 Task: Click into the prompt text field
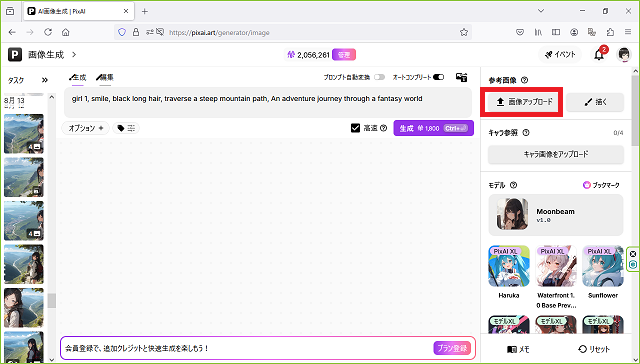pyautogui.click(x=268, y=102)
